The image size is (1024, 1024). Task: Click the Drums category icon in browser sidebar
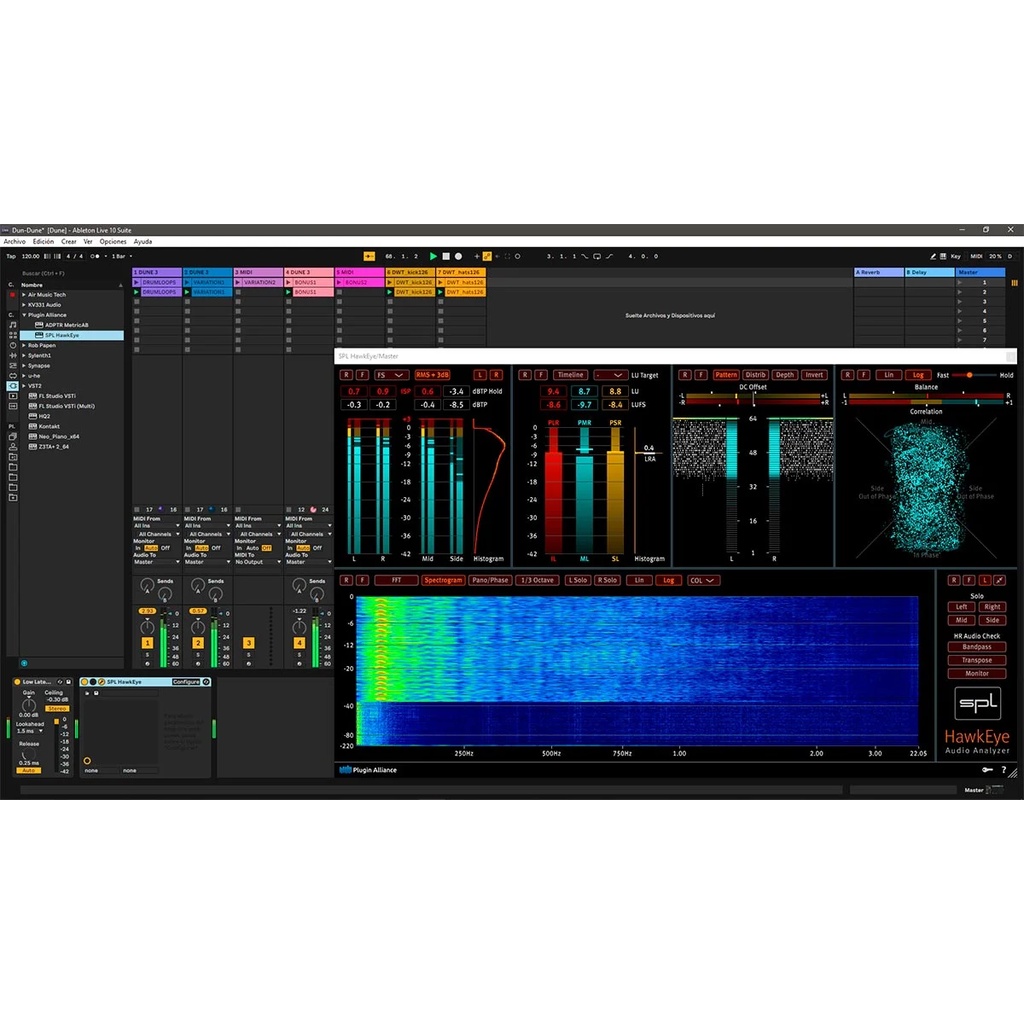12,335
